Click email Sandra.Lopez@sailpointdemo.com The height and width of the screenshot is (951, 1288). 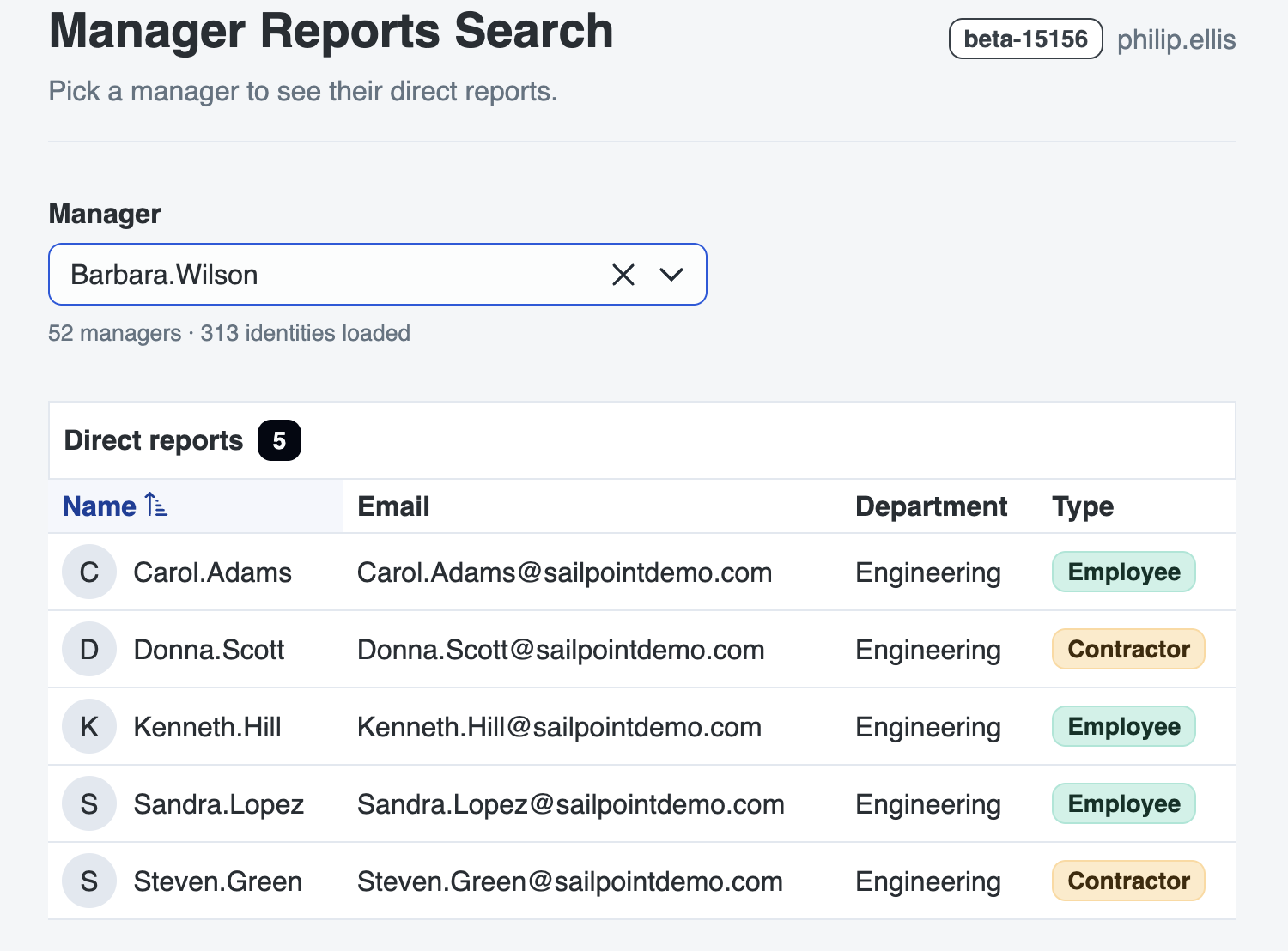571,804
